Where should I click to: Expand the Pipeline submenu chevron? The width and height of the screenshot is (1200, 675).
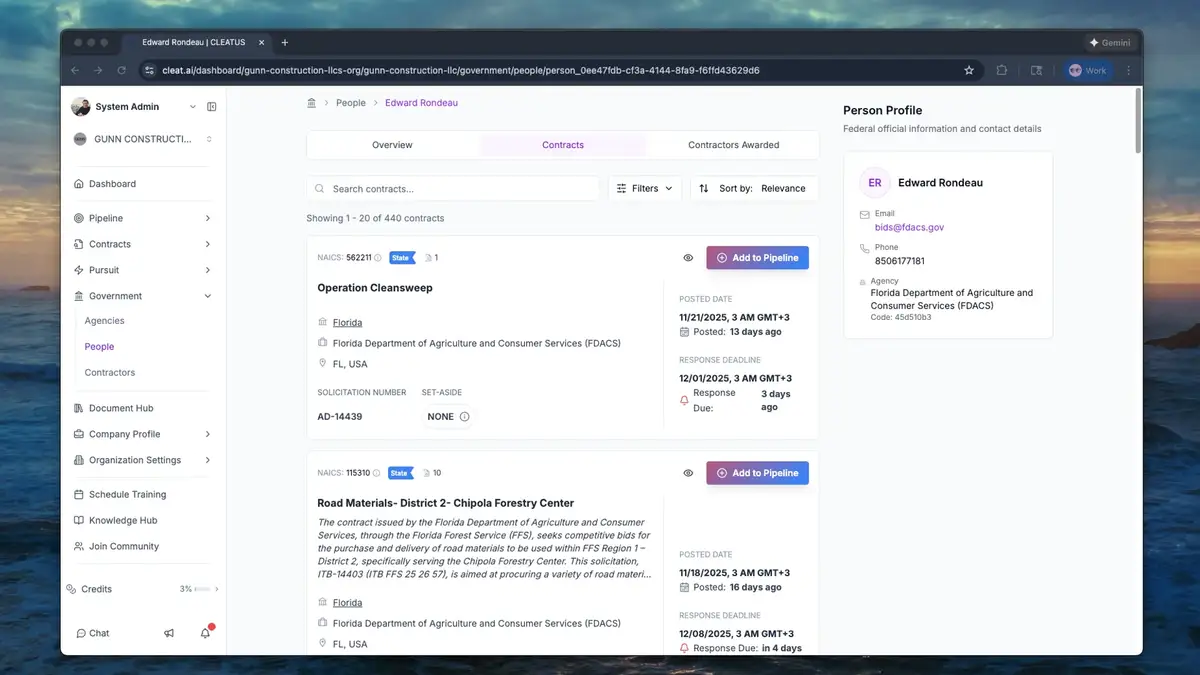(208, 218)
